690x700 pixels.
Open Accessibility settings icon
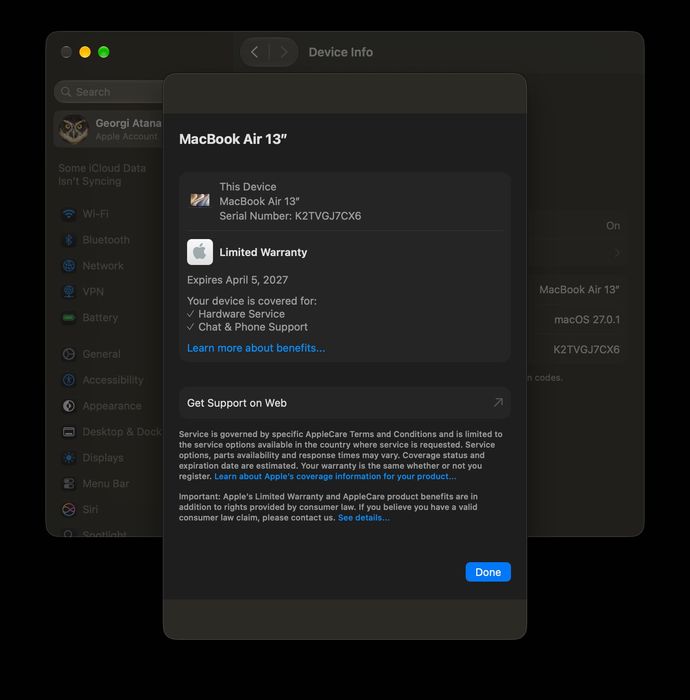(69, 380)
